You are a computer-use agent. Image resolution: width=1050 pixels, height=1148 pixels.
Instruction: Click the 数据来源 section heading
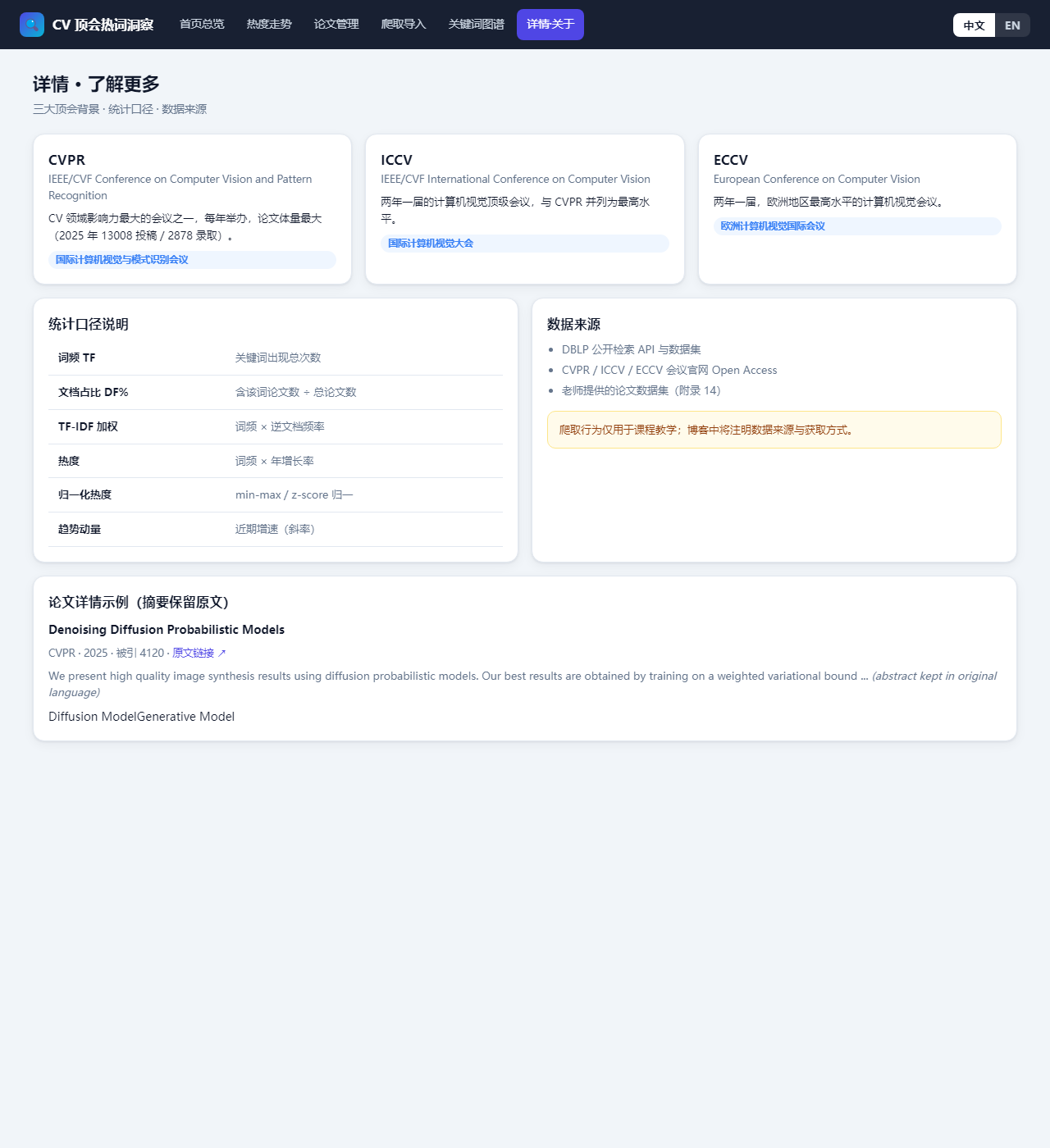[x=574, y=324]
